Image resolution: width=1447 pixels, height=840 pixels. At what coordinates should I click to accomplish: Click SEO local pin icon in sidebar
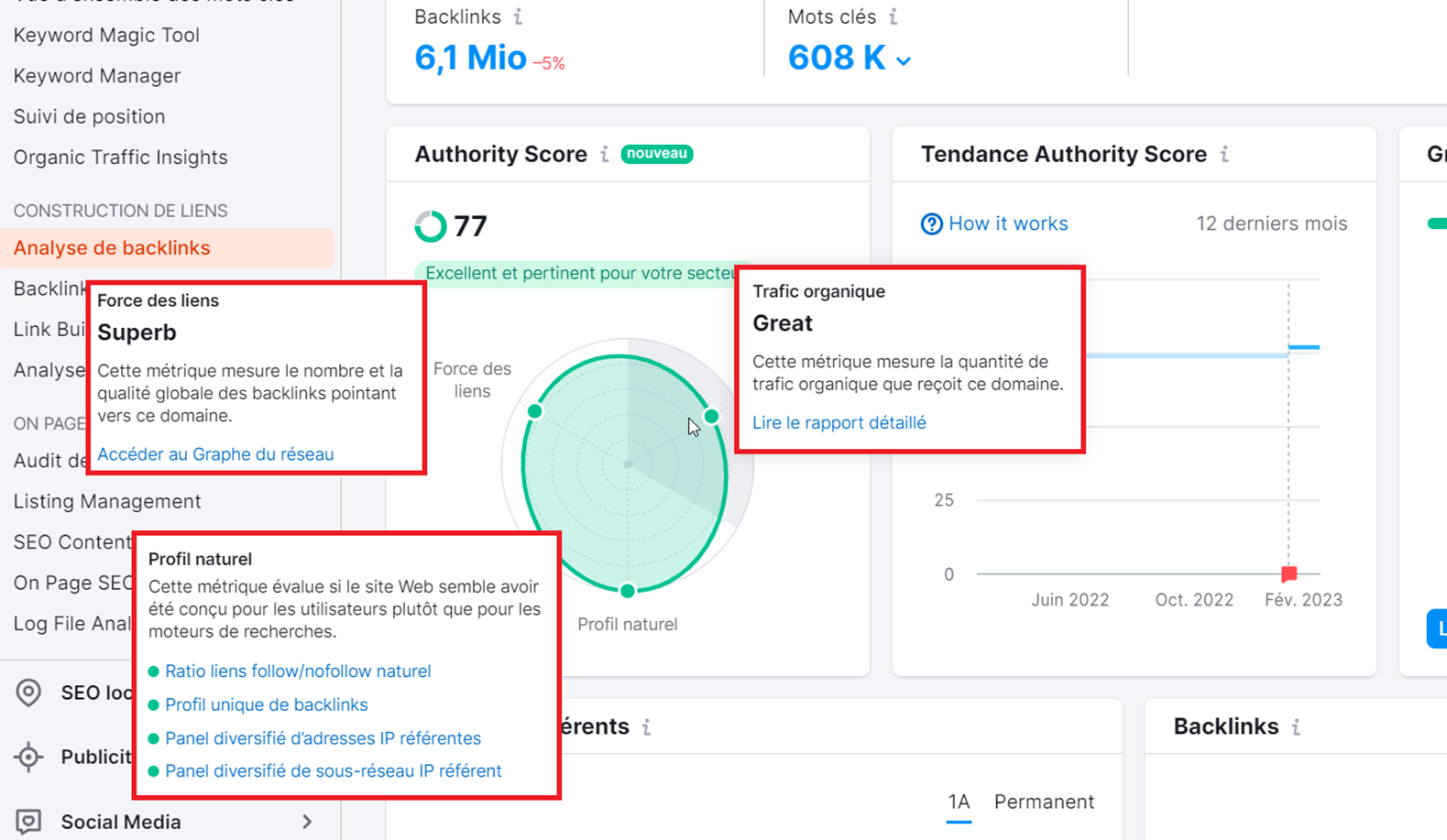pos(28,693)
